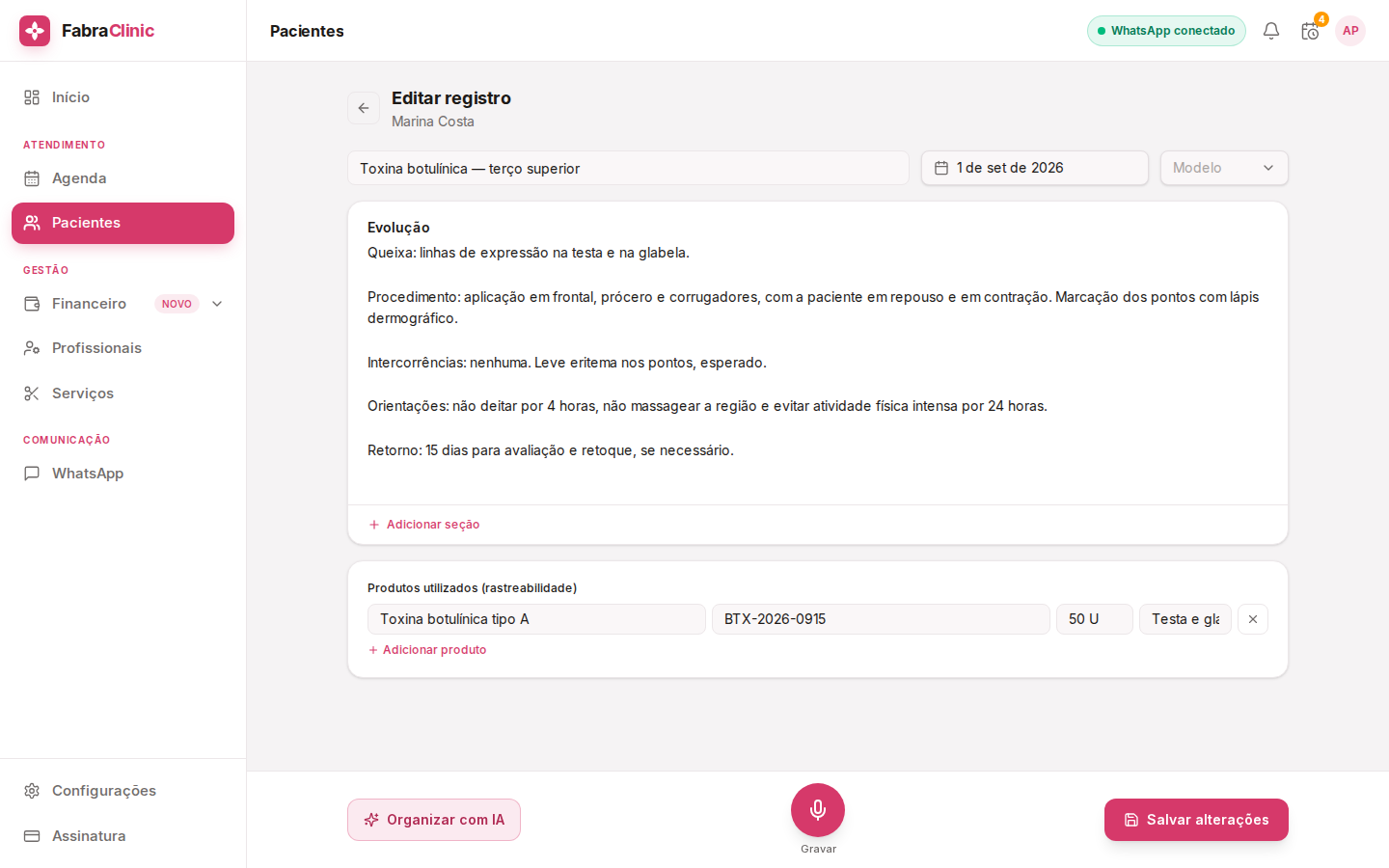Image resolution: width=1389 pixels, height=868 pixels.
Task: Open the calendar reminders icon with badge
Action: click(x=1310, y=31)
